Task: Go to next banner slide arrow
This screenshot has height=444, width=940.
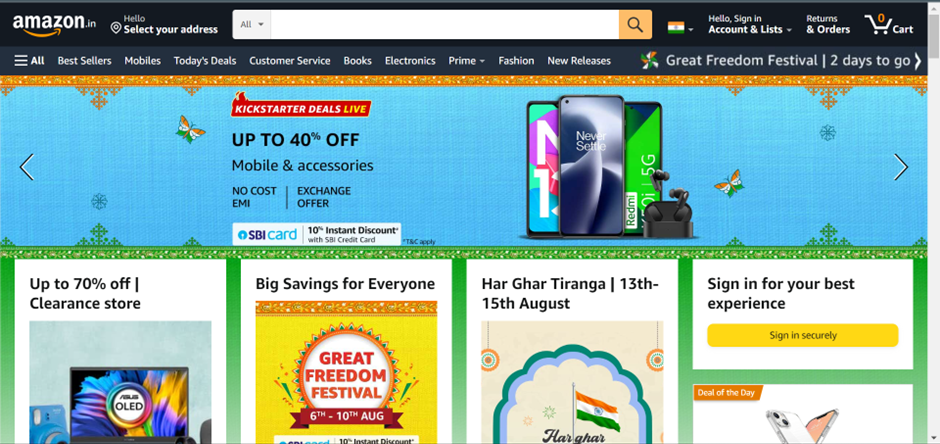Action: [901, 167]
